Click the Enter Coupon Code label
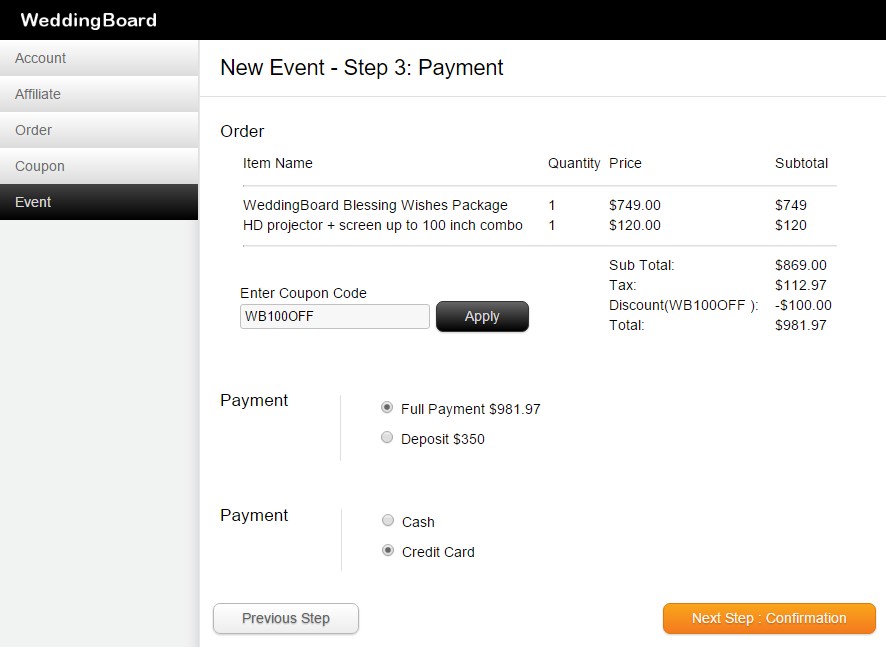 tap(303, 293)
